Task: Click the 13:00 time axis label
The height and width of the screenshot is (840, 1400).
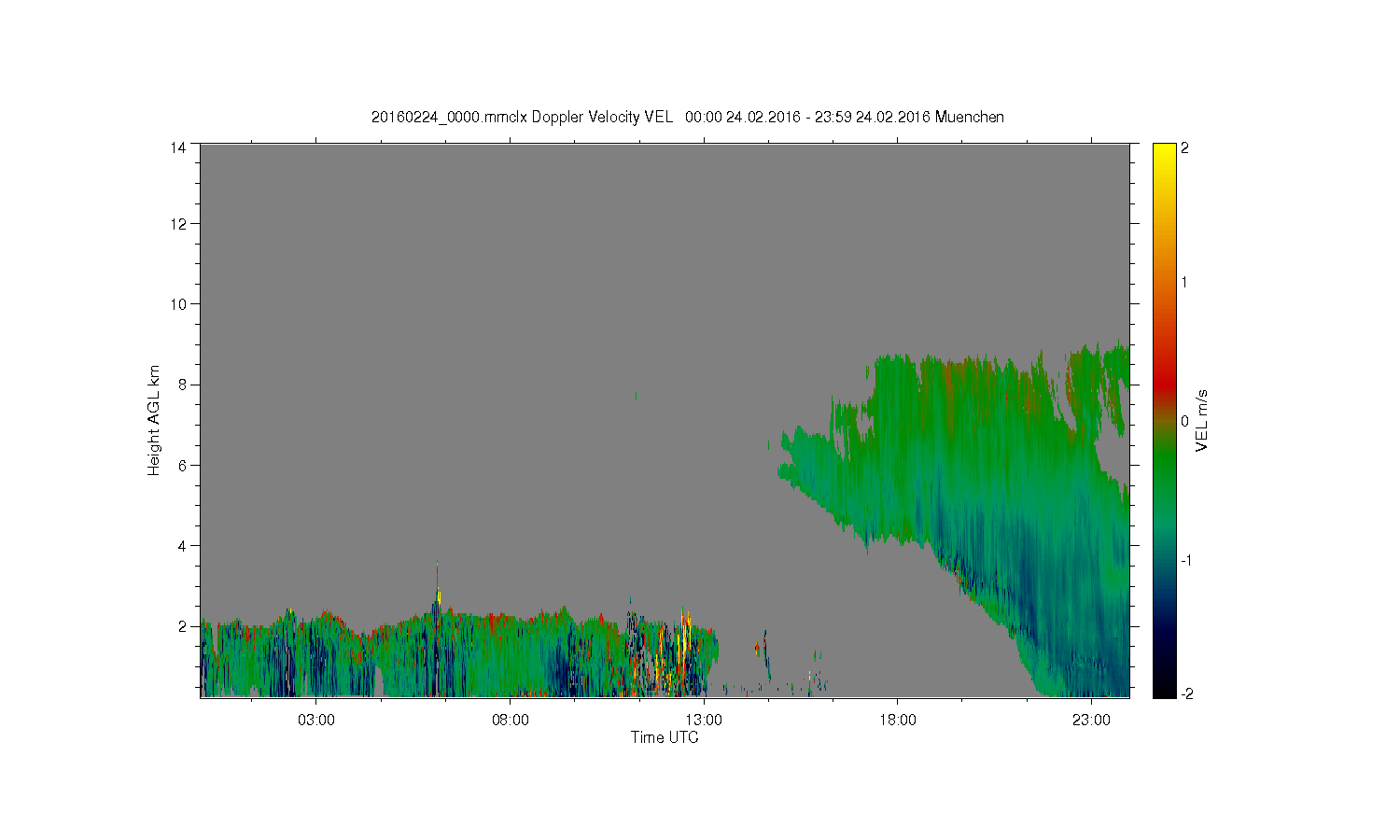Action: (x=704, y=720)
